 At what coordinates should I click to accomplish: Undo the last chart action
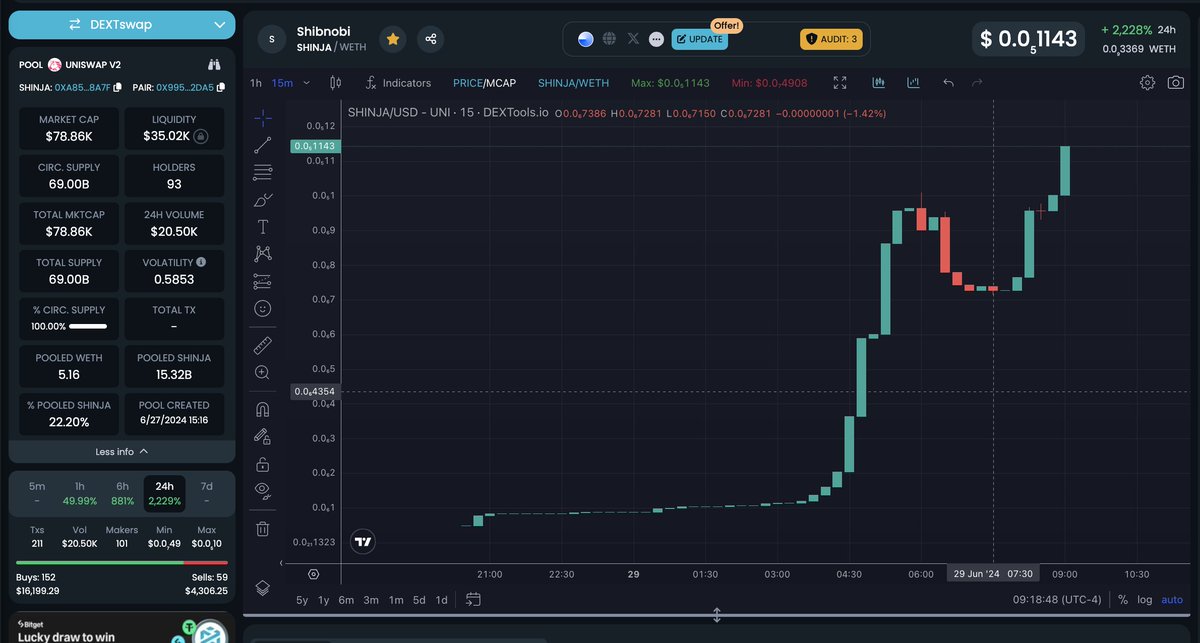point(948,83)
